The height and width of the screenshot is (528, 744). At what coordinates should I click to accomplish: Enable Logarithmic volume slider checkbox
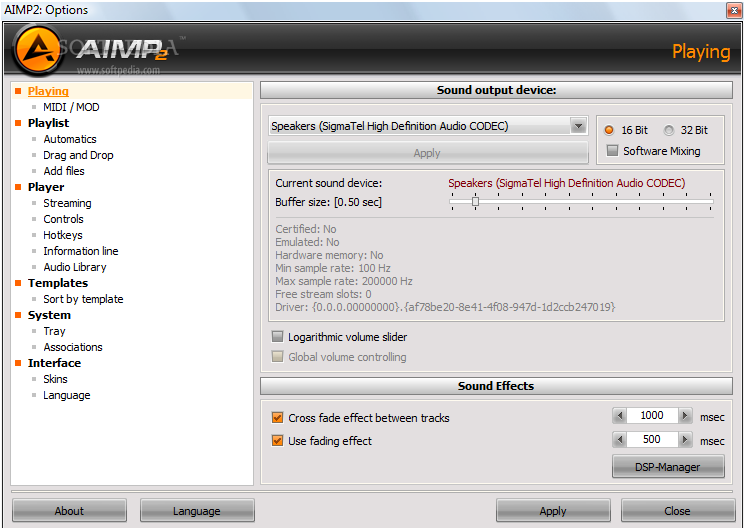tap(277, 337)
